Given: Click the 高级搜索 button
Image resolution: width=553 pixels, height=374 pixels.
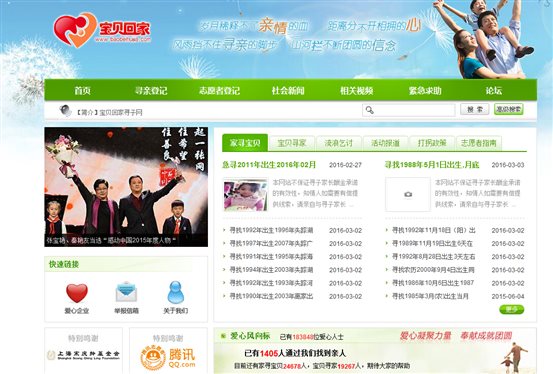Looking at the screenshot, I should pyautogui.click(x=509, y=109).
